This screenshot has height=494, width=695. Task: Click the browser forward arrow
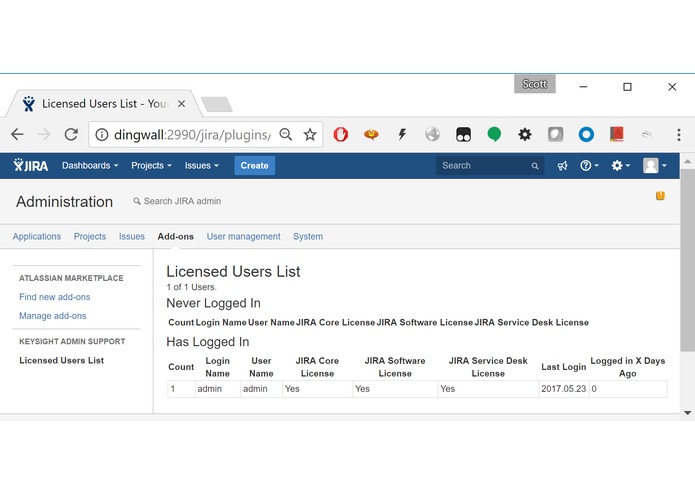click(x=44, y=134)
